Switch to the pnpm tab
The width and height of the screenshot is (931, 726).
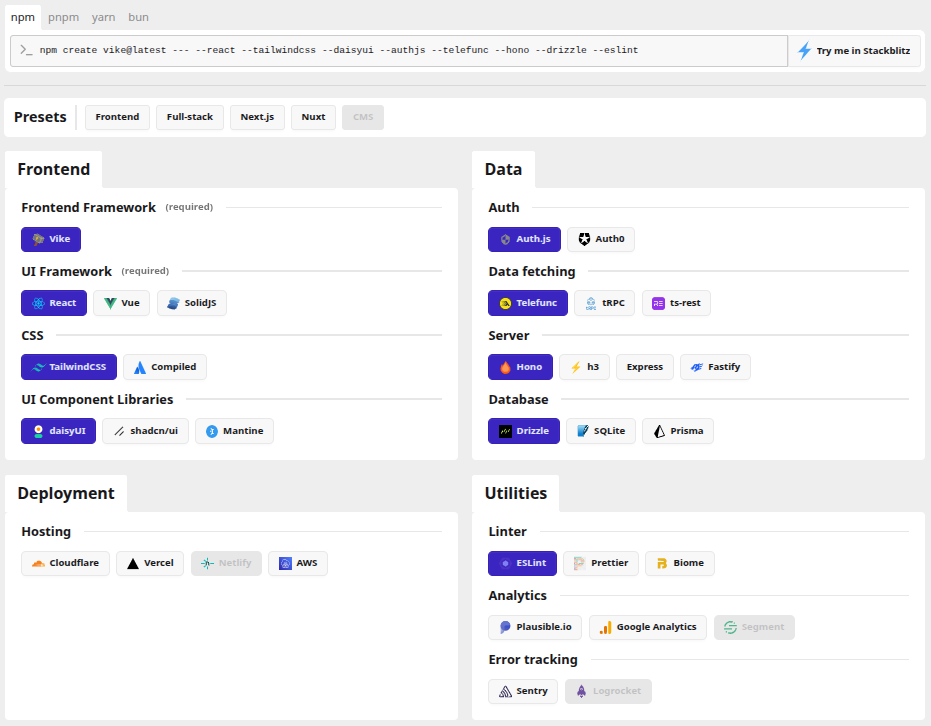[63, 17]
